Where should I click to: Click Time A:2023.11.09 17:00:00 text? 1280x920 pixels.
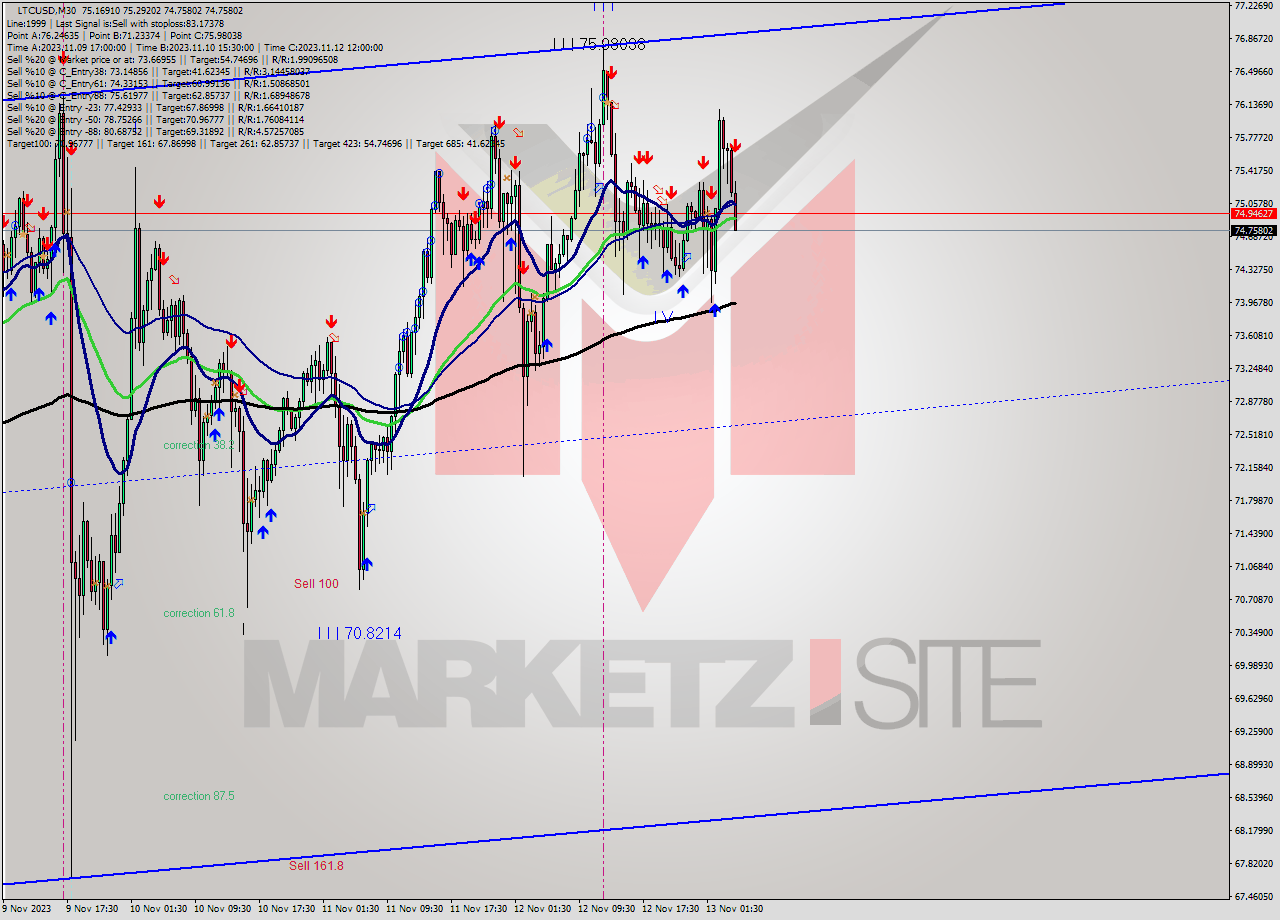coord(66,47)
